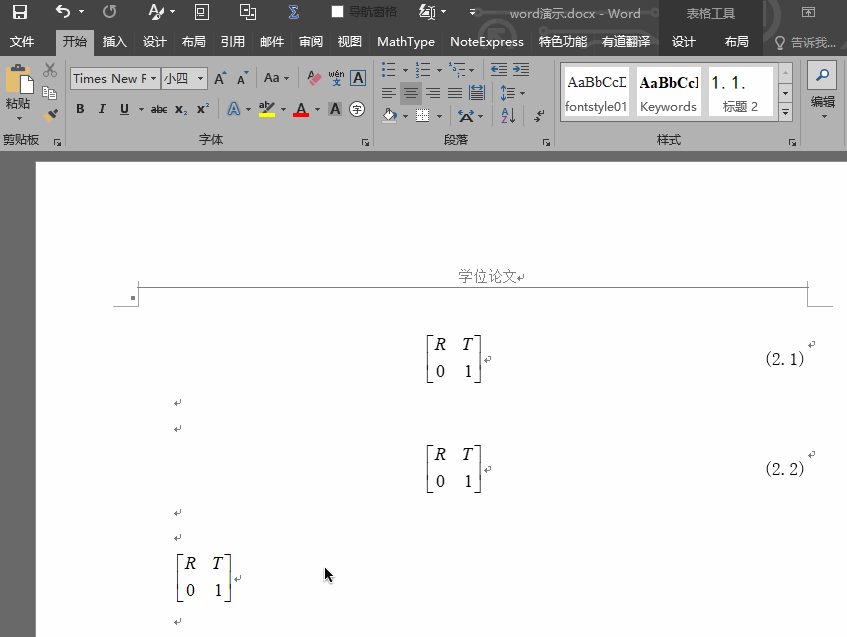The height and width of the screenshot is (637, 847).
Task: Click the distributed alignment icon
Action: coord(477,93)
